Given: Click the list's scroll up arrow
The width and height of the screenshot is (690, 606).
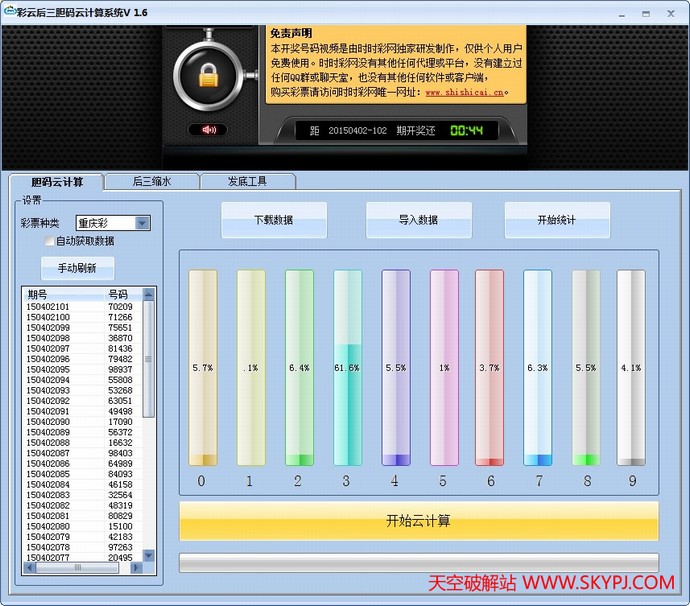Looking at the screenshot, I should click(149, 294).
